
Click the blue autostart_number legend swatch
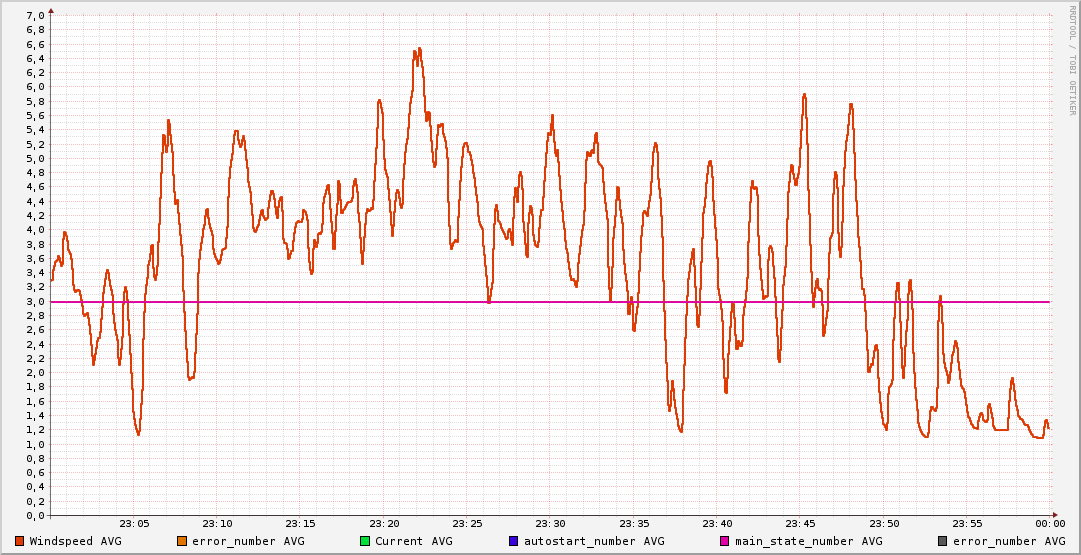(514, 541)
